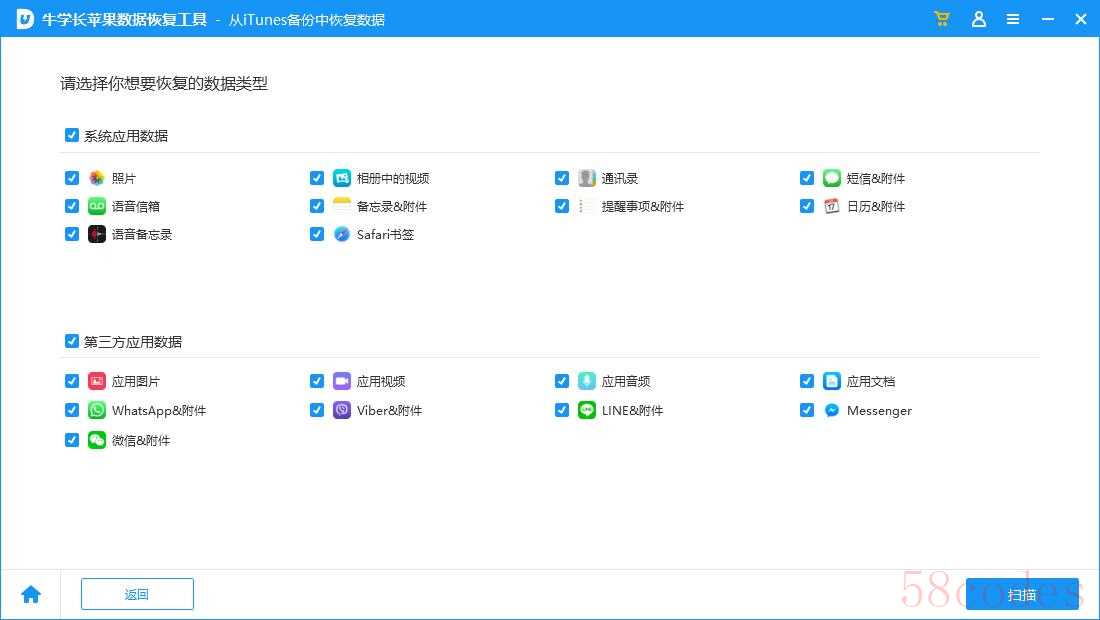The width and height of the screenshot is (1100, 620).
Task: Uncheck the LINE&附件 checkbox
Action: click(562, 410)
